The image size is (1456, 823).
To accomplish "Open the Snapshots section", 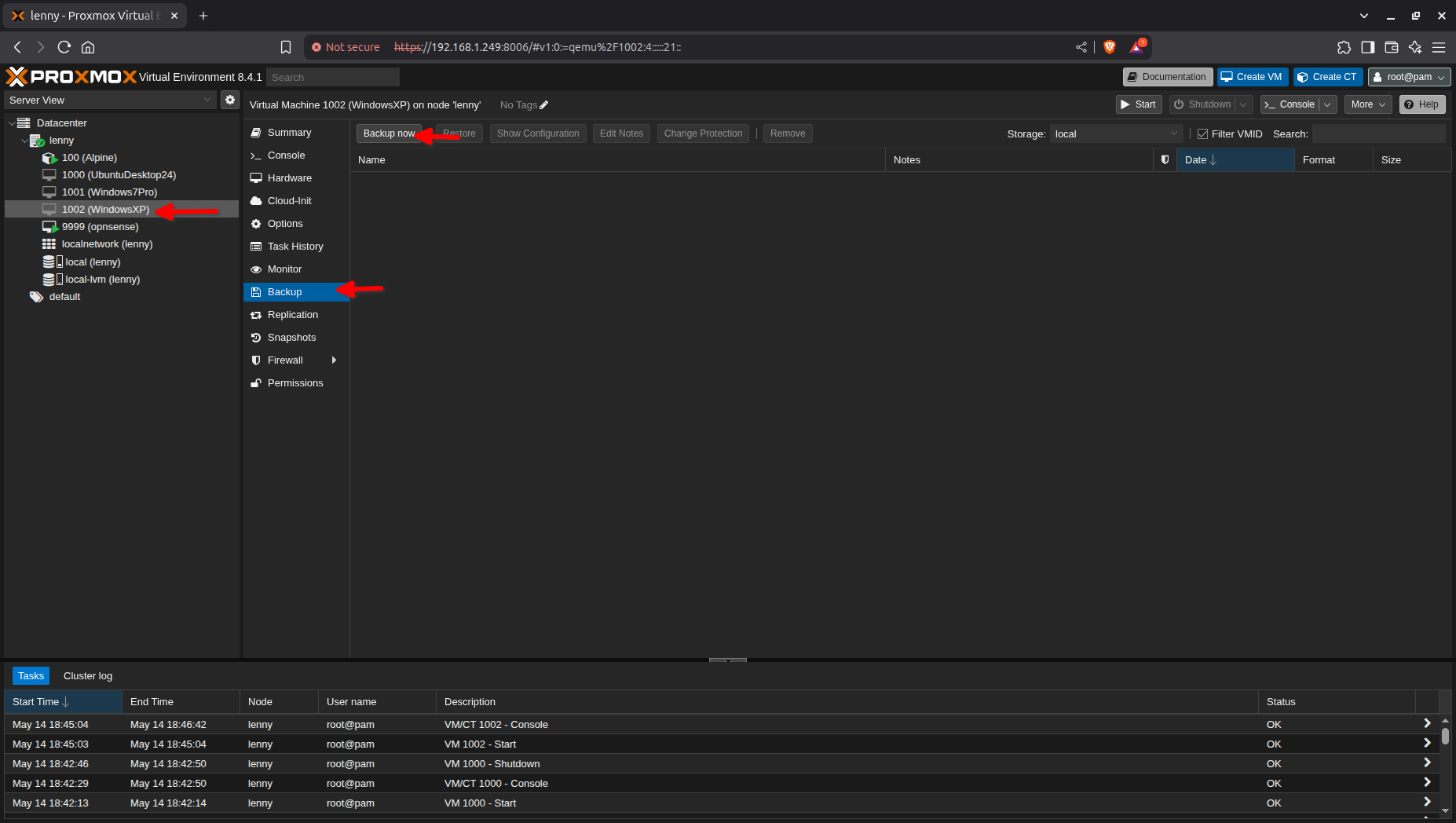I will [x=296, y=338].
